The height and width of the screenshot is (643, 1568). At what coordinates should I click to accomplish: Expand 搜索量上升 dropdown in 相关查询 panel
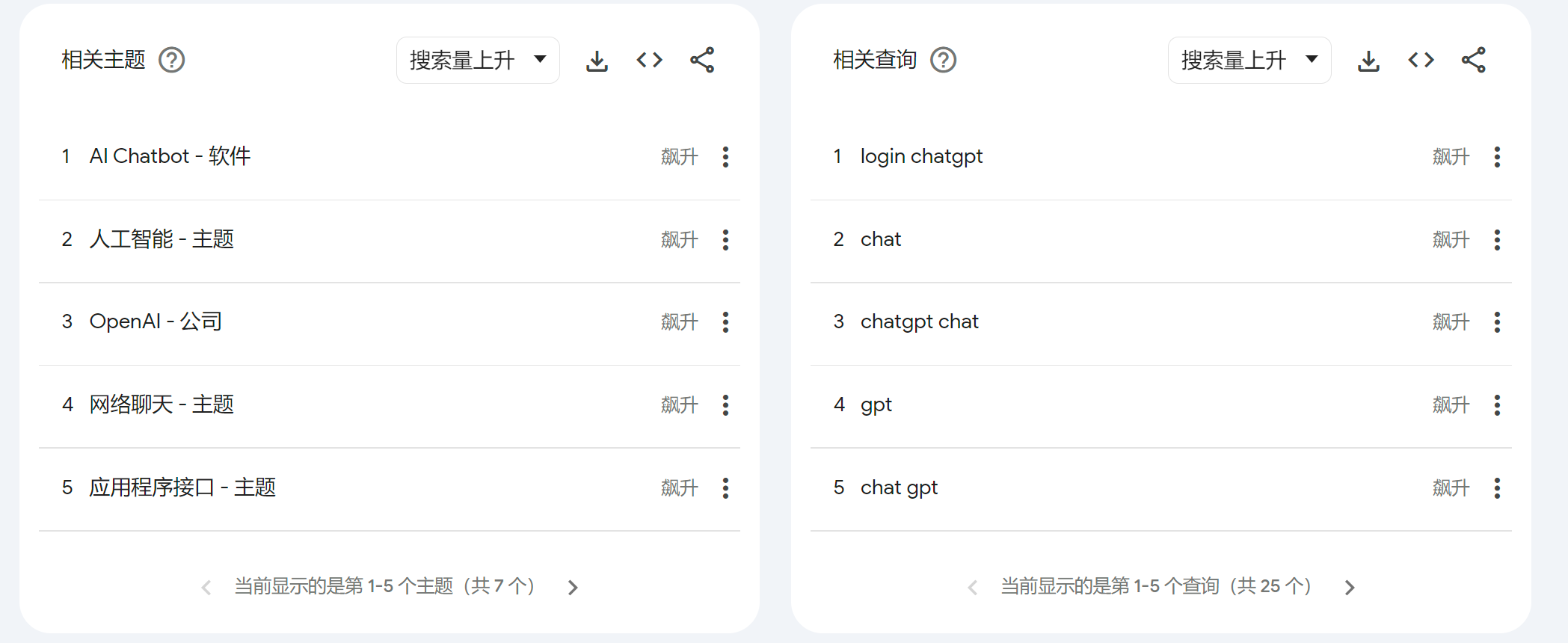[1249, 60]
